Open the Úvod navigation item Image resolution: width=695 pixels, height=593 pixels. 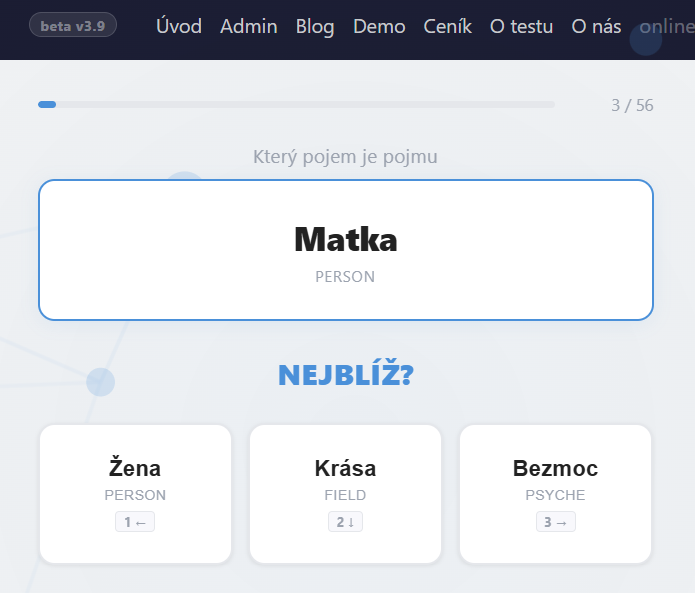179,27
